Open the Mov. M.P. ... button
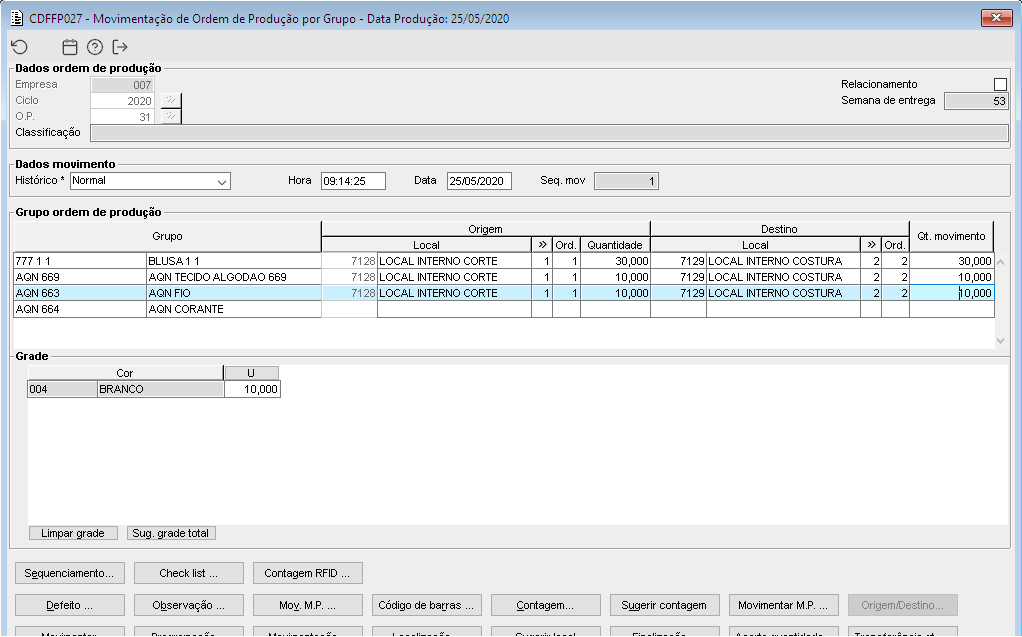The width and height of the screenshot is (1022, 637). 308,606
